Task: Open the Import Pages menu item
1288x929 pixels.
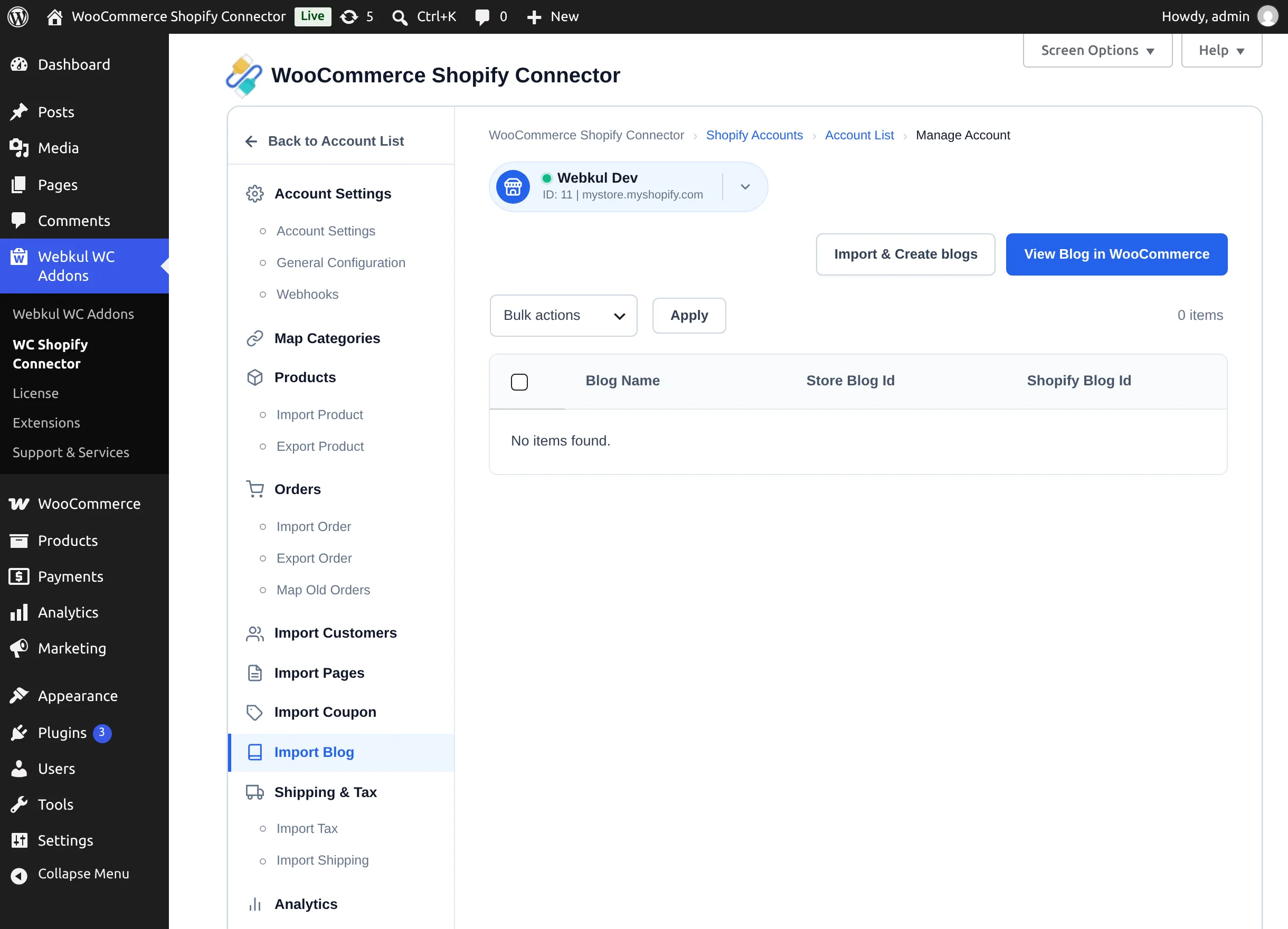Action: (x=341, y=673)
